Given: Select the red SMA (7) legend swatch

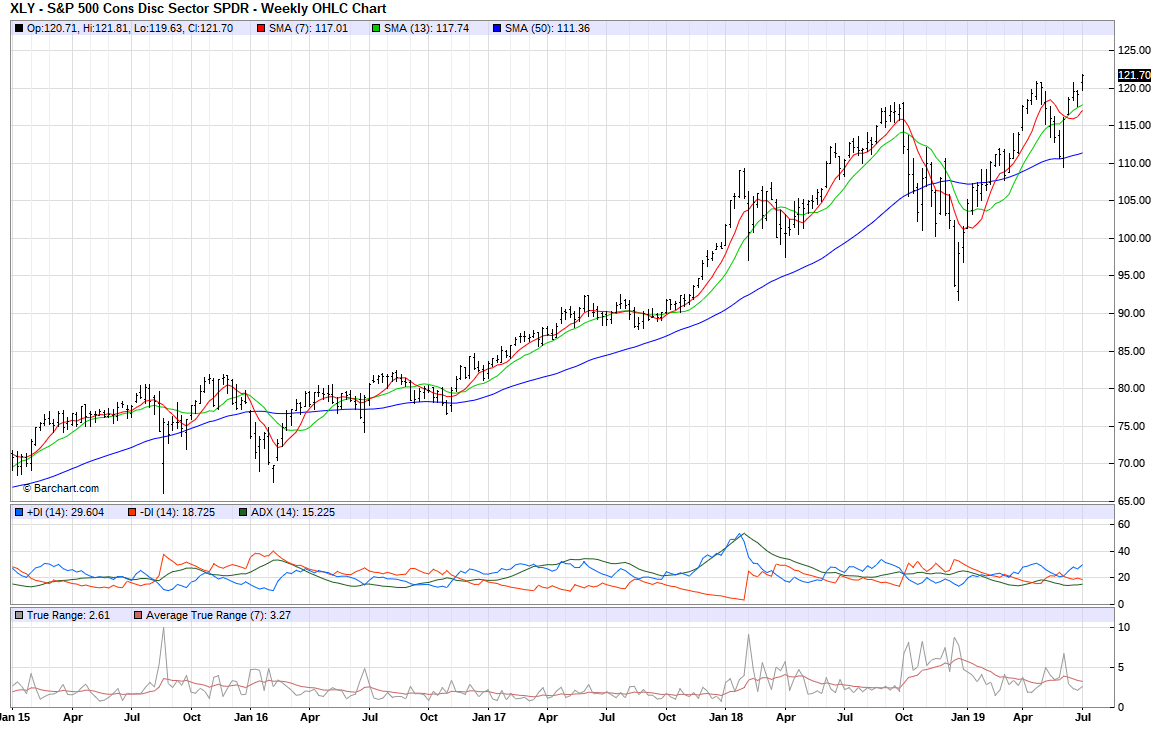Looking at the screenshot, I should point(261,29).
